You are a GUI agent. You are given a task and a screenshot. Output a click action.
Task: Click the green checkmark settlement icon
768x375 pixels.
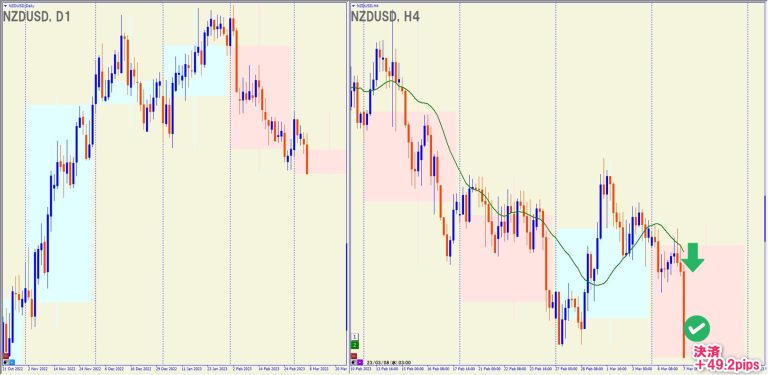(696, 328)
